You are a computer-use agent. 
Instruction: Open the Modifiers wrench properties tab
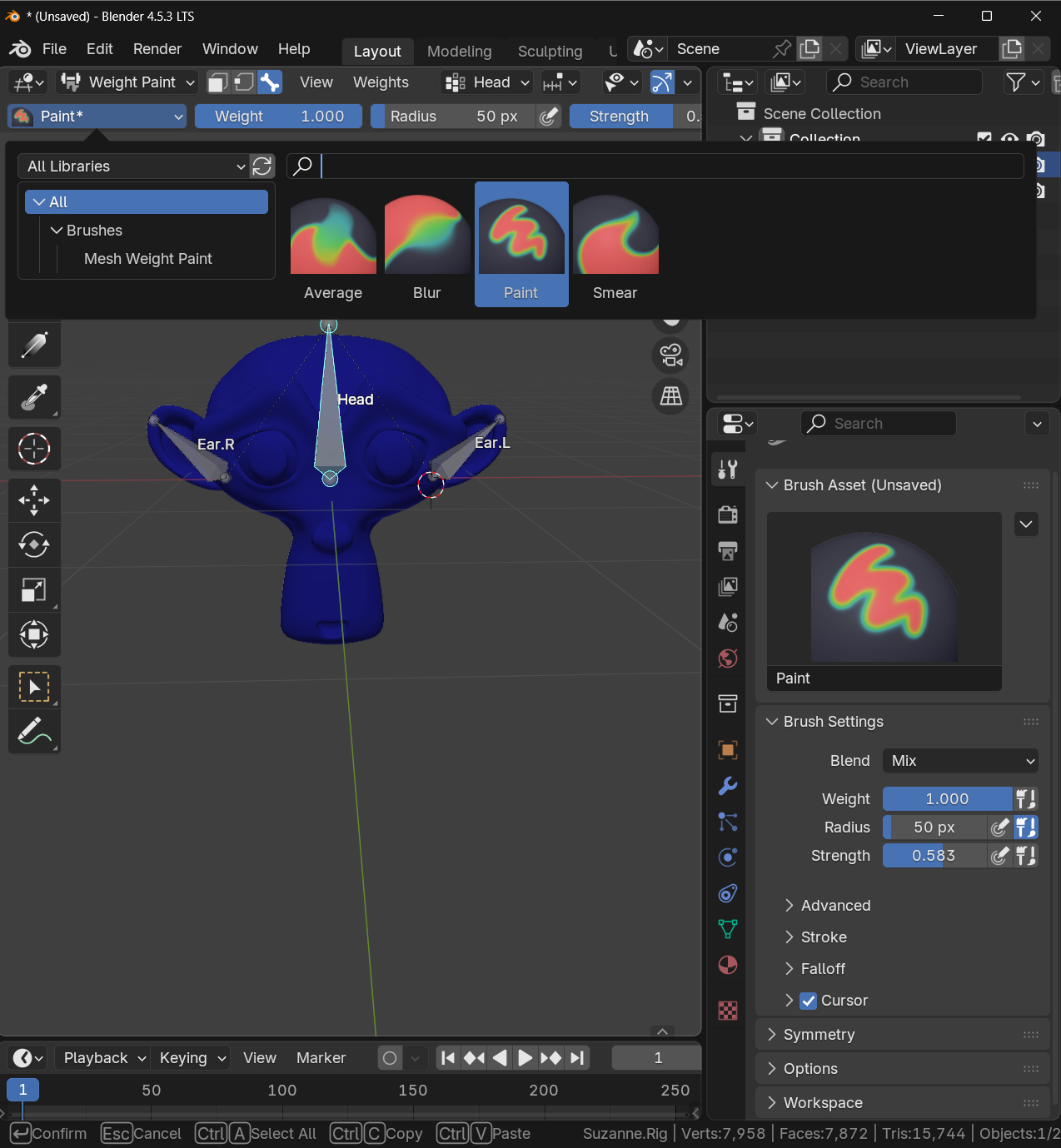(728, 786)
